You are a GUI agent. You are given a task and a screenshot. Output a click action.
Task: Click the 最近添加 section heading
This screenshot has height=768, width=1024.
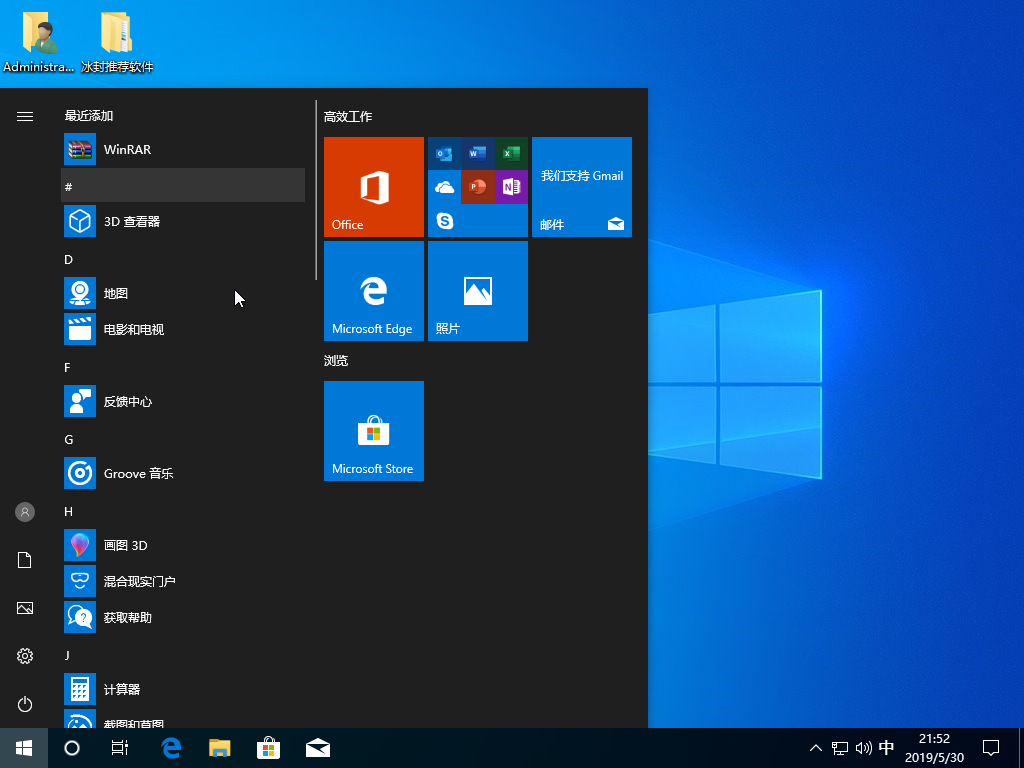[x=89, y=116]
